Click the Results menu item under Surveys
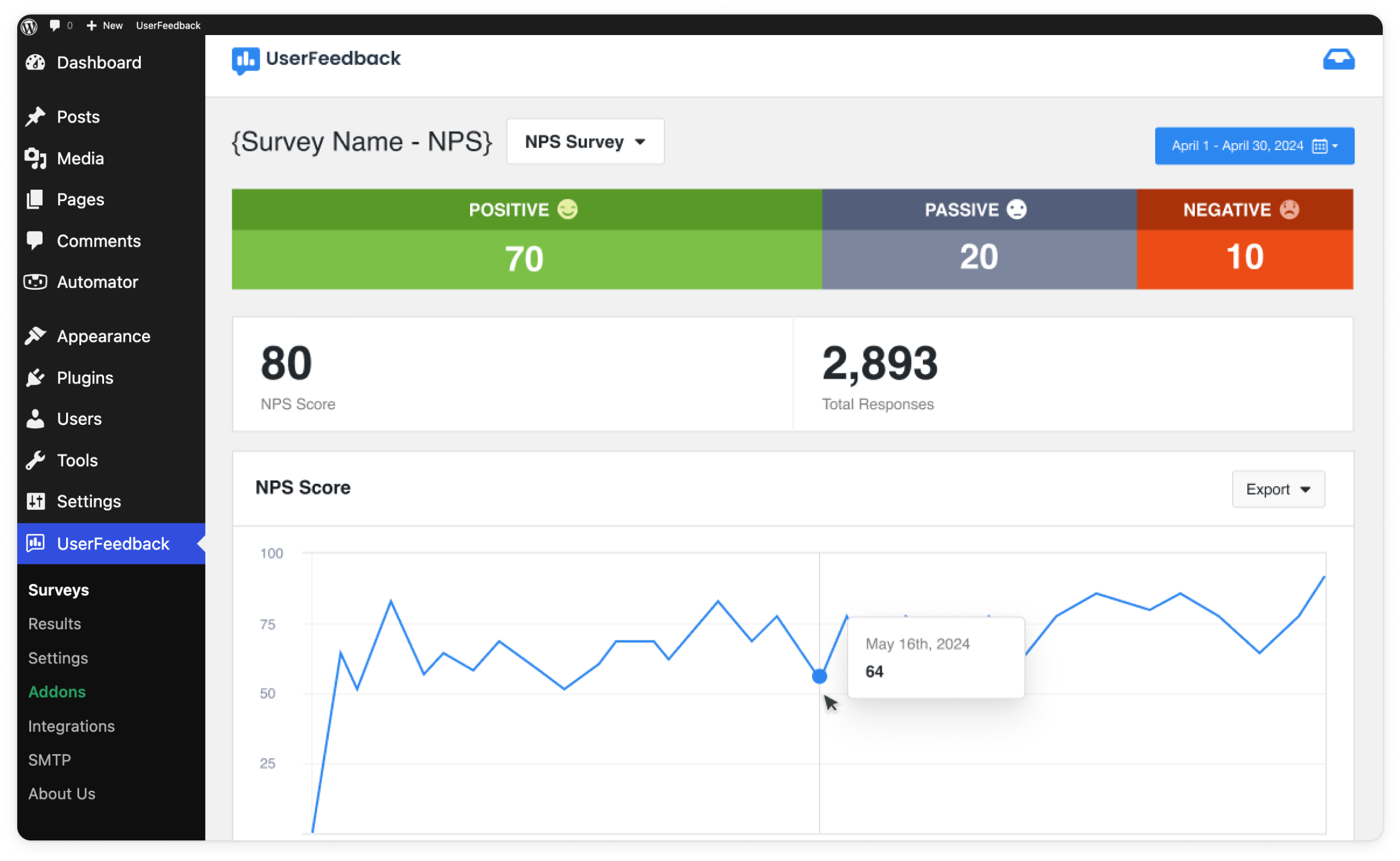The image size is (1400, 861). coord(53,623)
